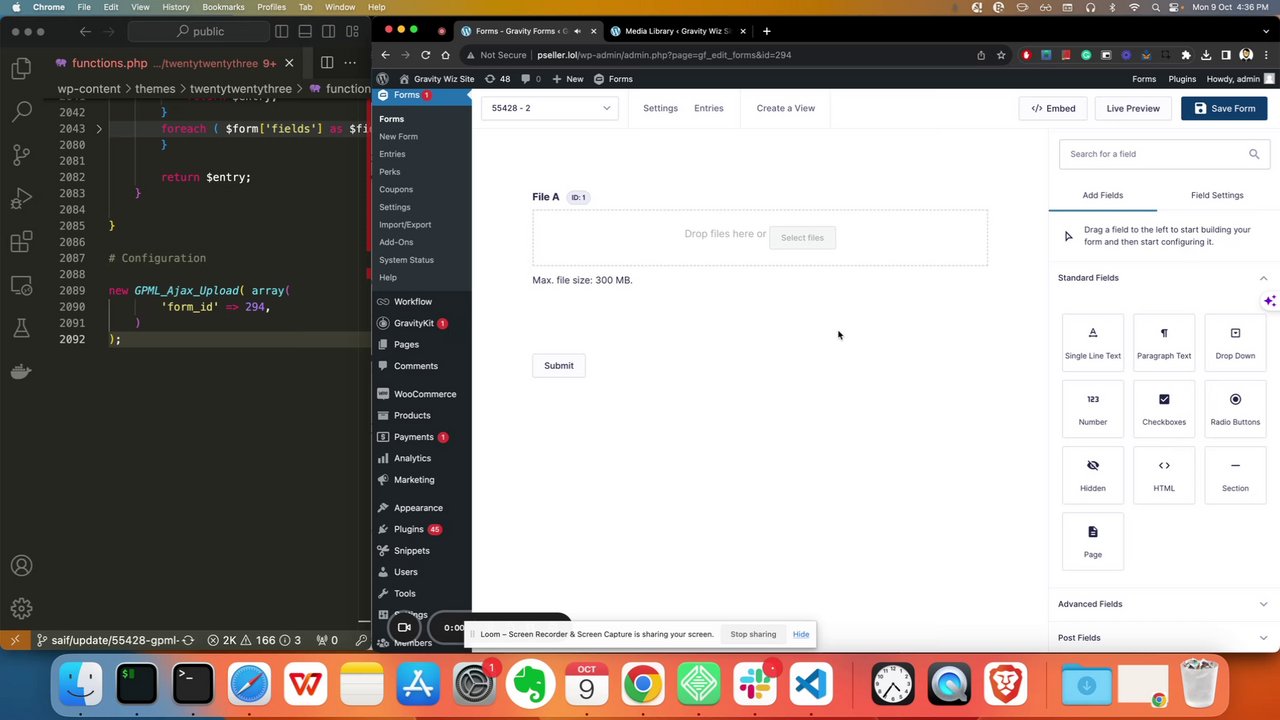Open VS Code Explorer files icon
The image size is (1280, 720).
(21, 68)
